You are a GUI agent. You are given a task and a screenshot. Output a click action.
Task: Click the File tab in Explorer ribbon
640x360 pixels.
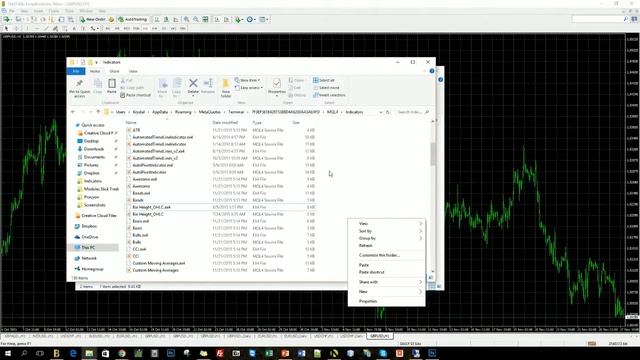click(x=76, y=71)
